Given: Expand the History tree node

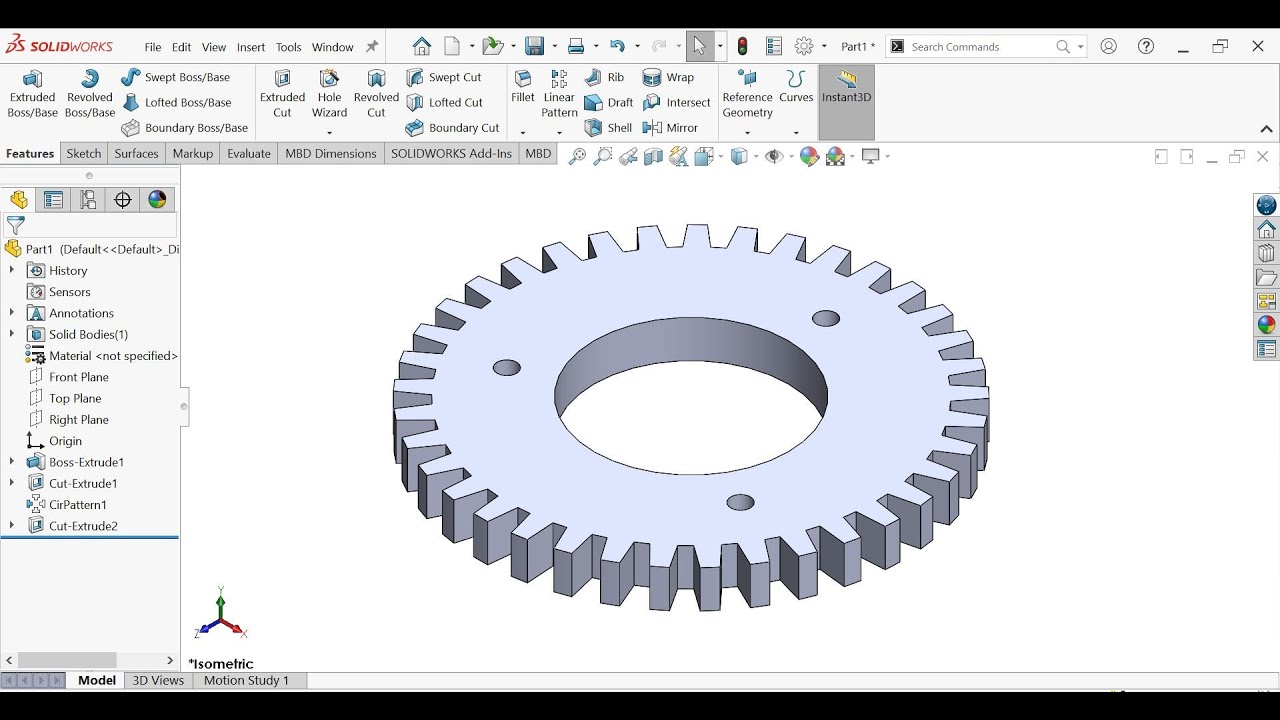Looking at the screenshot, I should tap(12, 270).
